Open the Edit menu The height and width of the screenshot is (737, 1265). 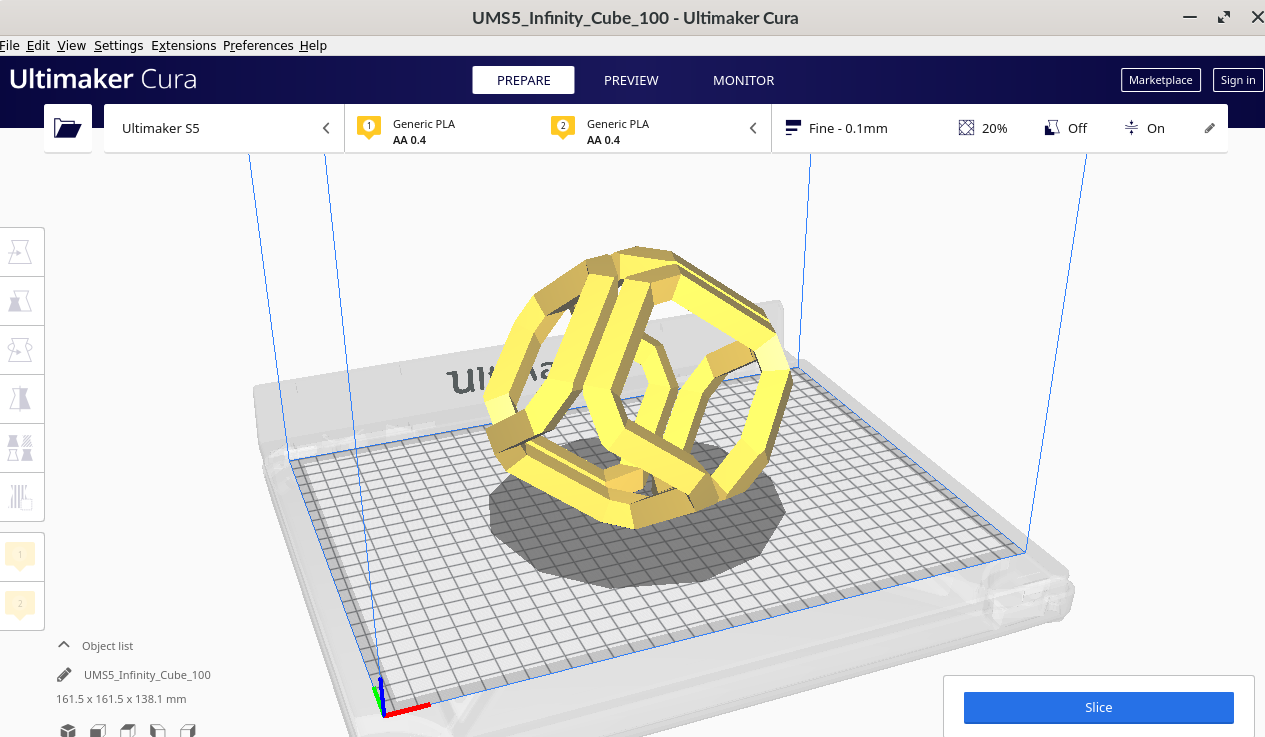click(x=38, y=46)
